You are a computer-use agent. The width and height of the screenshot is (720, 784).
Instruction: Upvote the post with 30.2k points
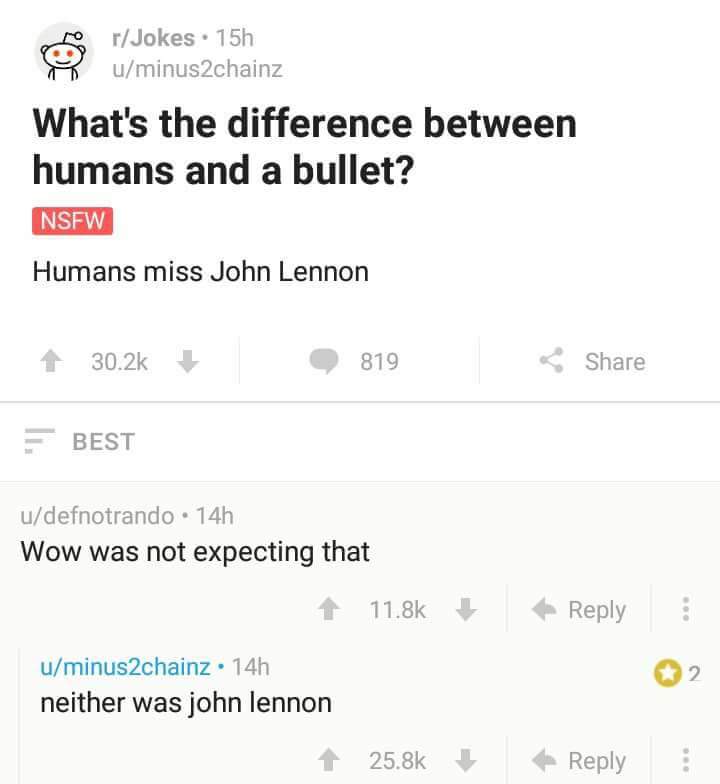pyautogui.click(x=51, y=361)
